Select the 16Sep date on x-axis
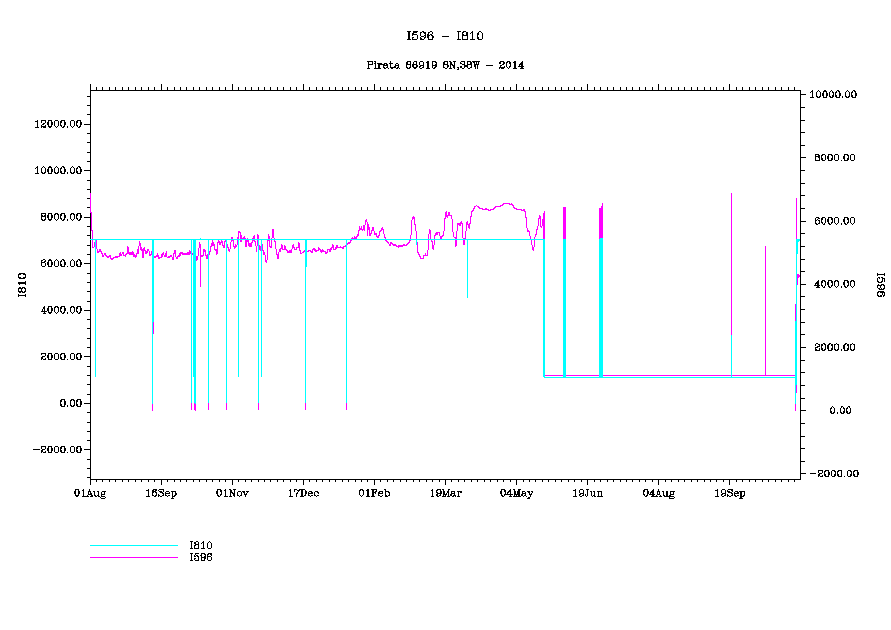This screenshot has width=891, height=630. click(161, 493)
